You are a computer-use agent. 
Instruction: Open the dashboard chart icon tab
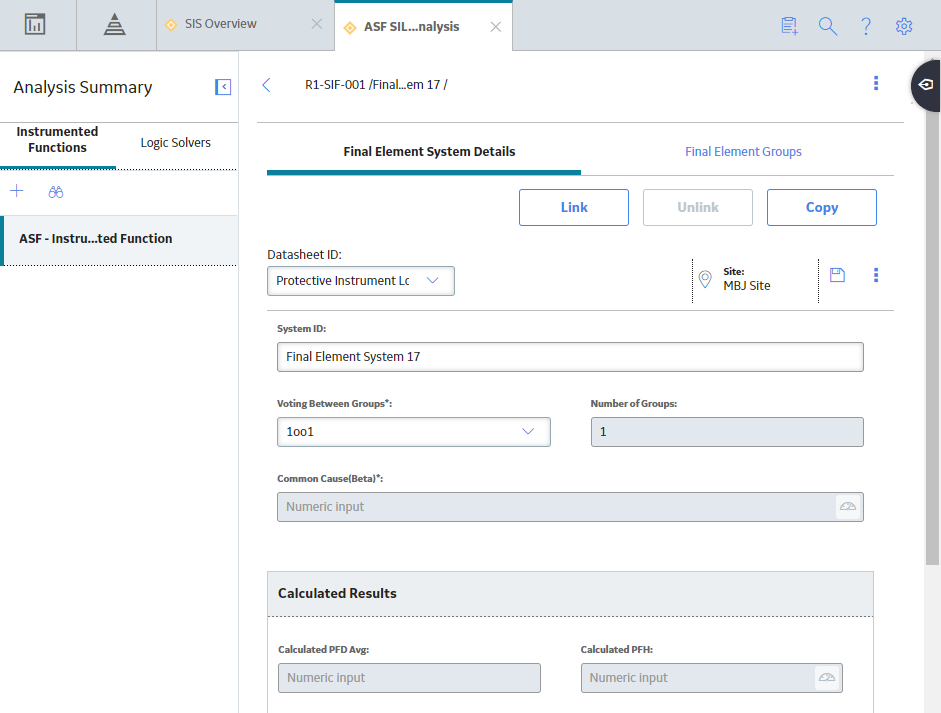tap(35, 25)
